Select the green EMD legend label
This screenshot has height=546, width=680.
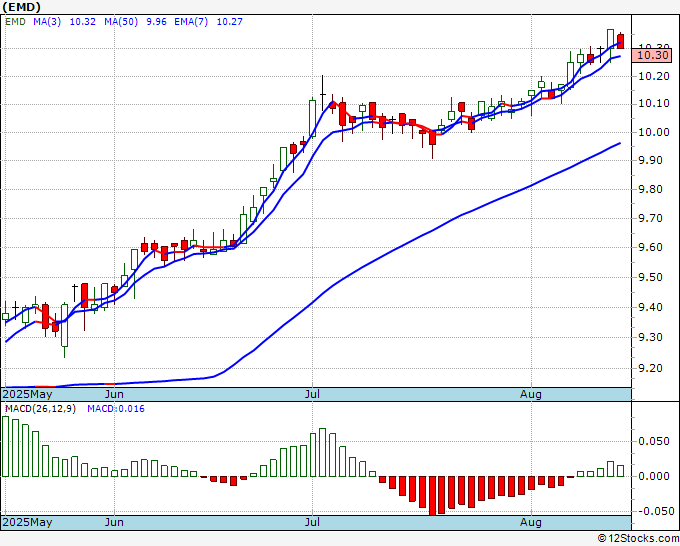(x=15, y=21)
